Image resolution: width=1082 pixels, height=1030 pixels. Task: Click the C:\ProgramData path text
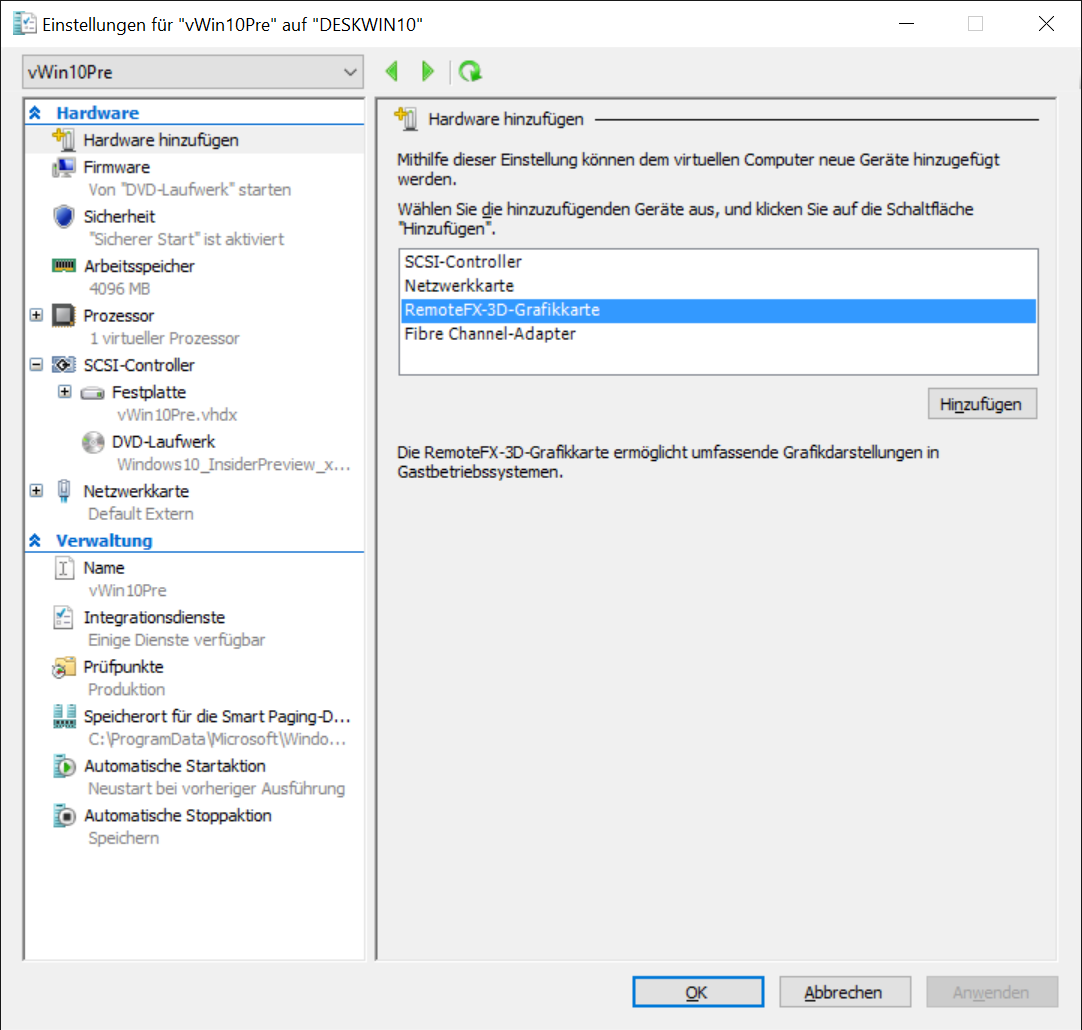point(217,739)
